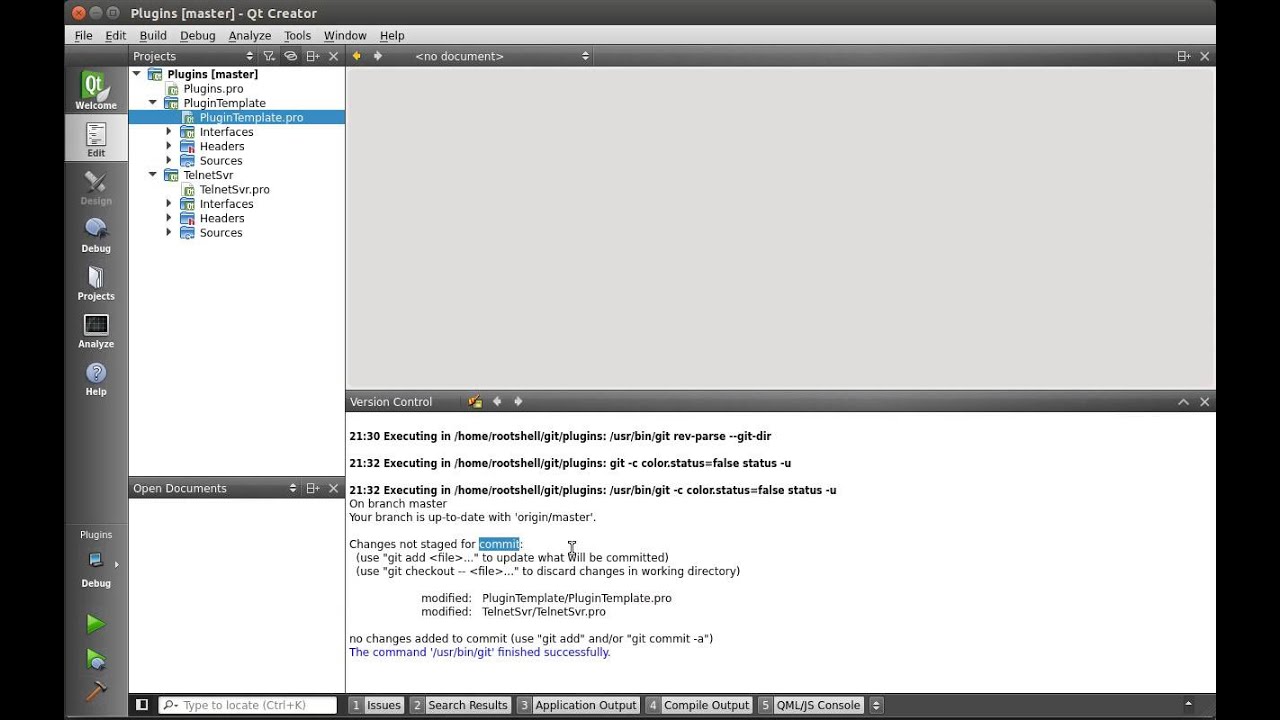Expand Sources under TelnetSvr
1280x720 pixels.
pyautogui.click(x=169, y=233)
